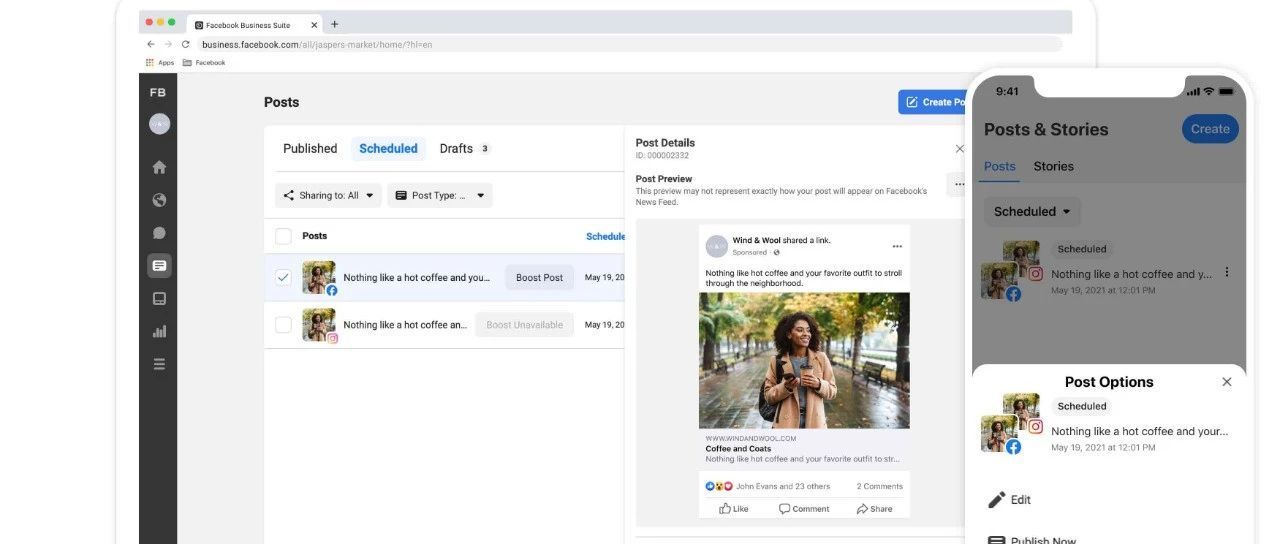Switch to the Published tab

coord(310,148)
